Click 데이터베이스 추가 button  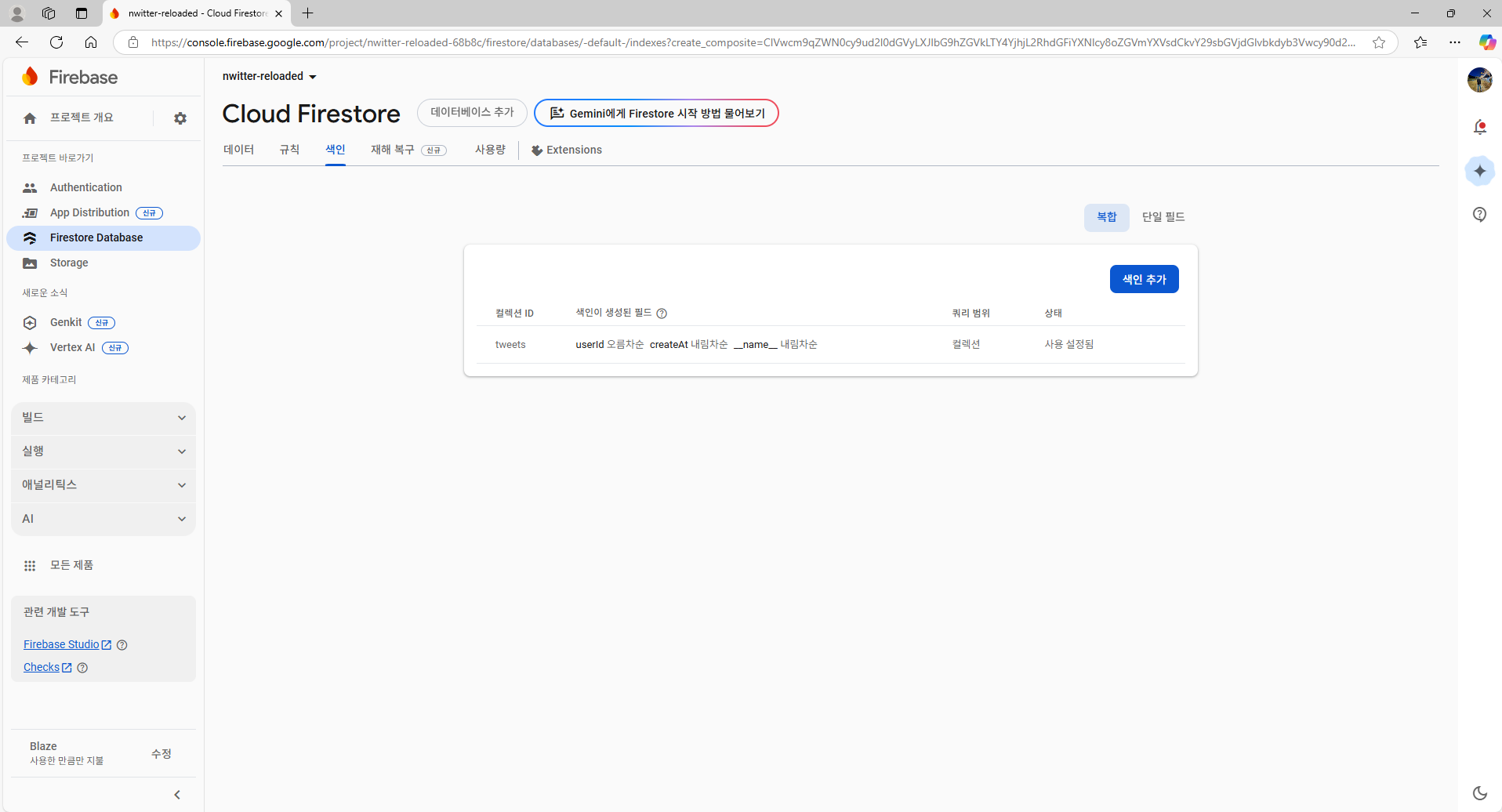[472, 113]
